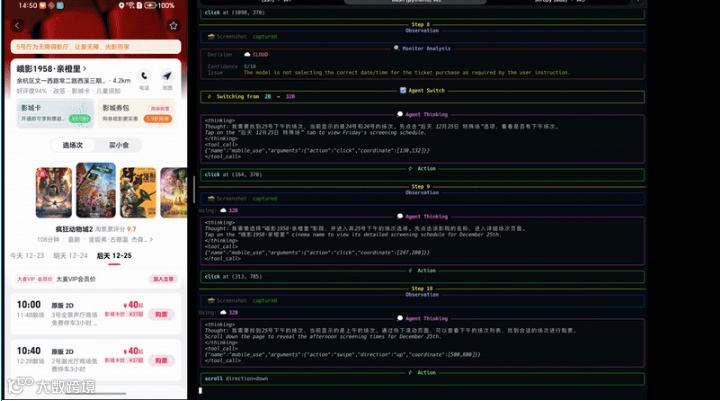Tap the battery icon in phone status bar
721x401 pixels.
coord(150,6)
